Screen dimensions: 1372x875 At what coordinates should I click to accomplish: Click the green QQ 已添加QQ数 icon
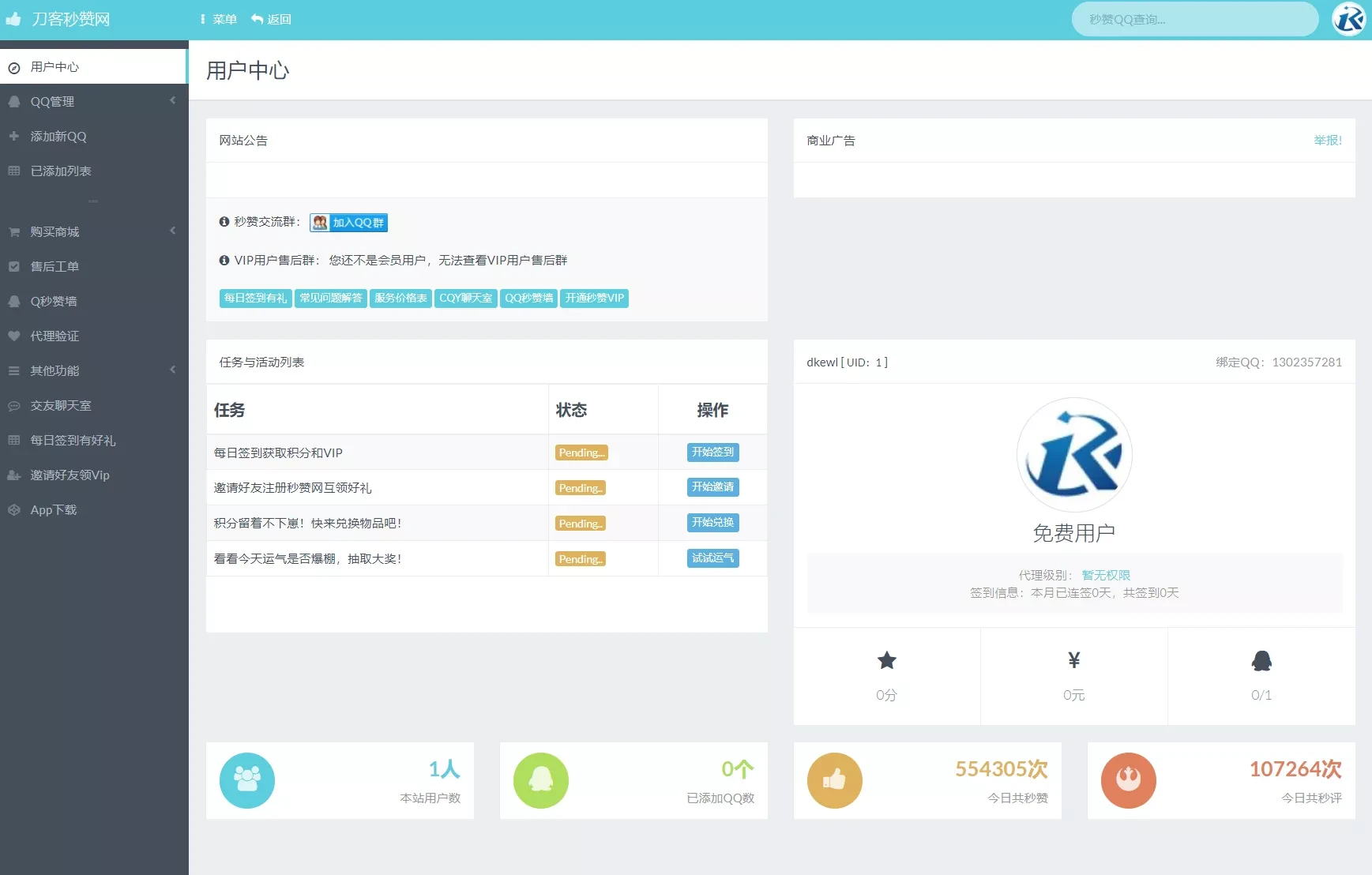click(540, 780)
